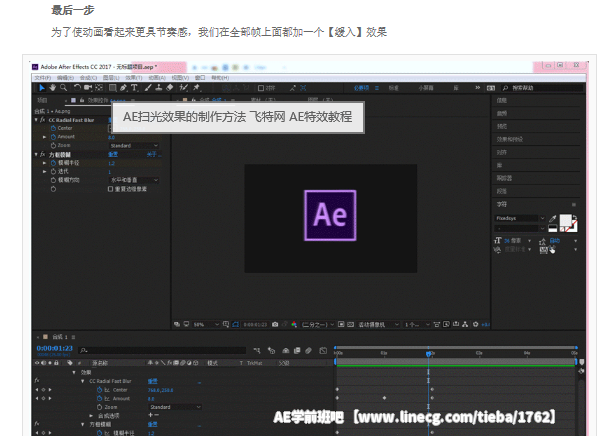Open the first menu in menu bar
This screenshot has height=436, width=597.
(x=43, y=78)
